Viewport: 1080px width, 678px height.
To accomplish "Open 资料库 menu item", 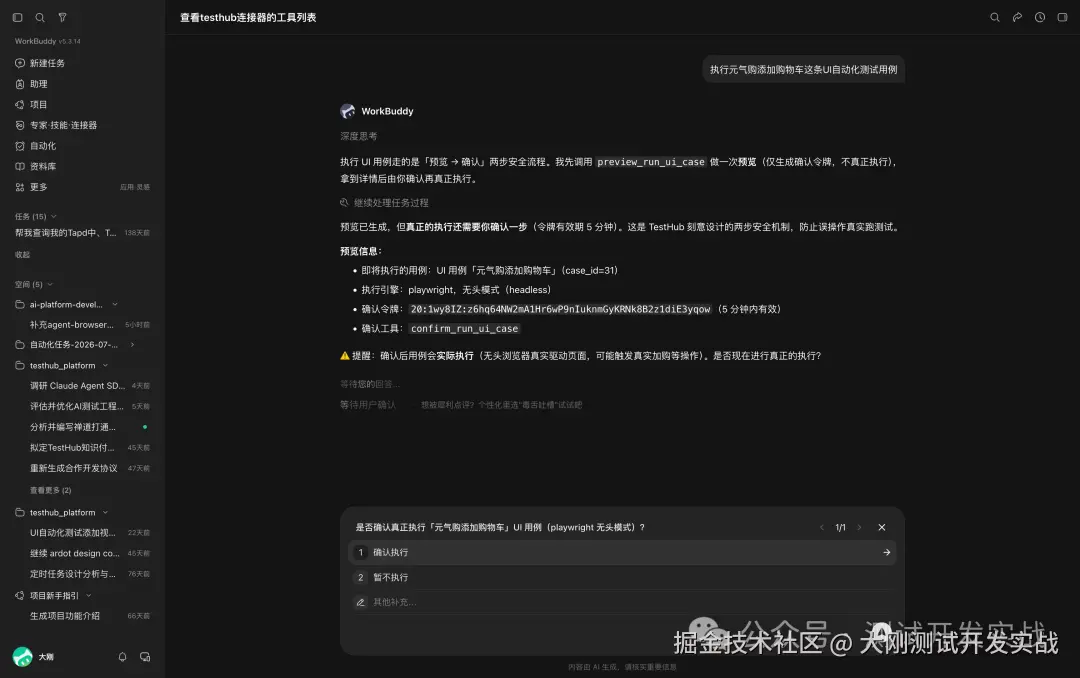I will point(43,167).
